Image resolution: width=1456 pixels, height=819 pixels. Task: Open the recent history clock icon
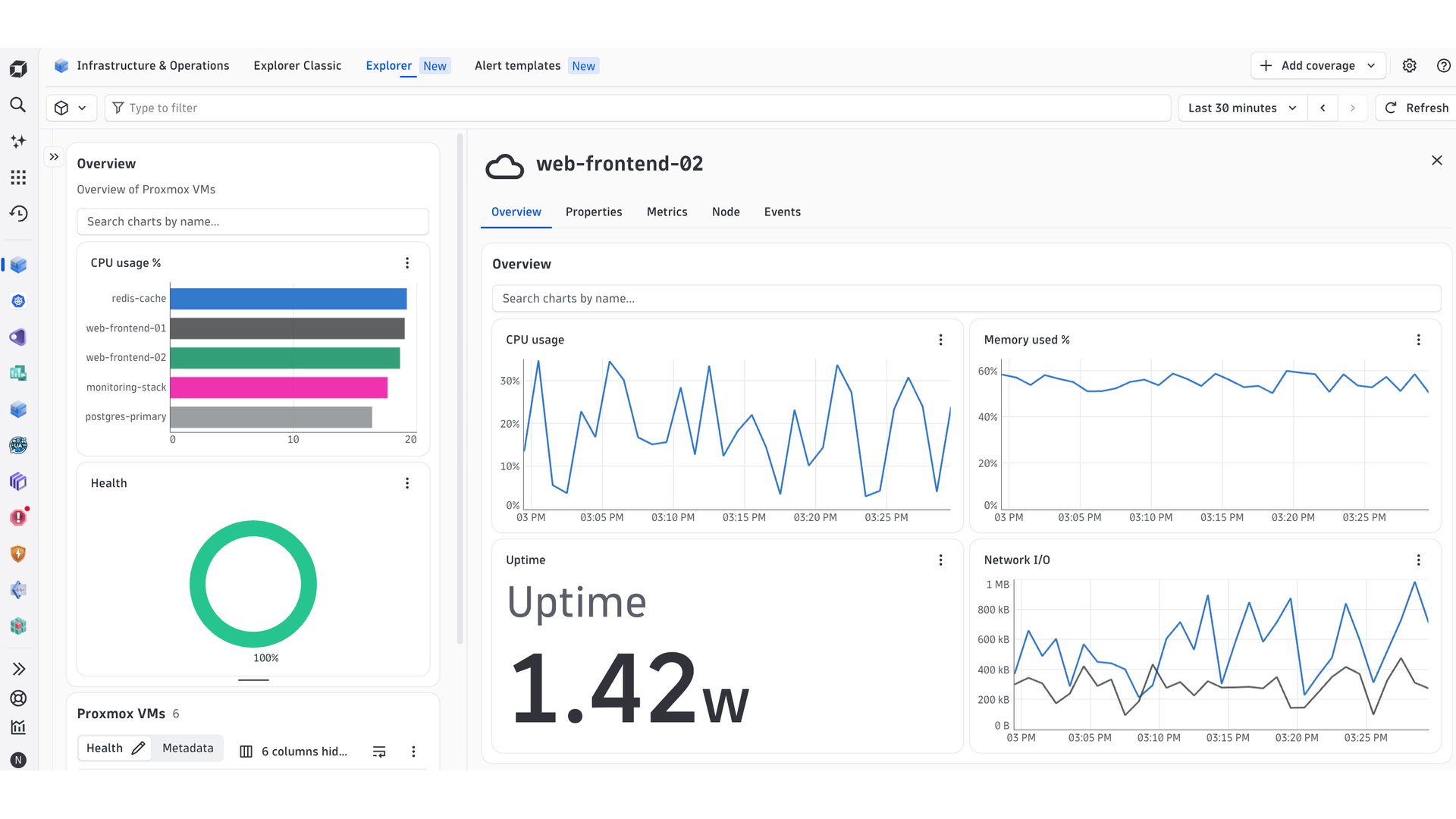(x=18, y=214)
